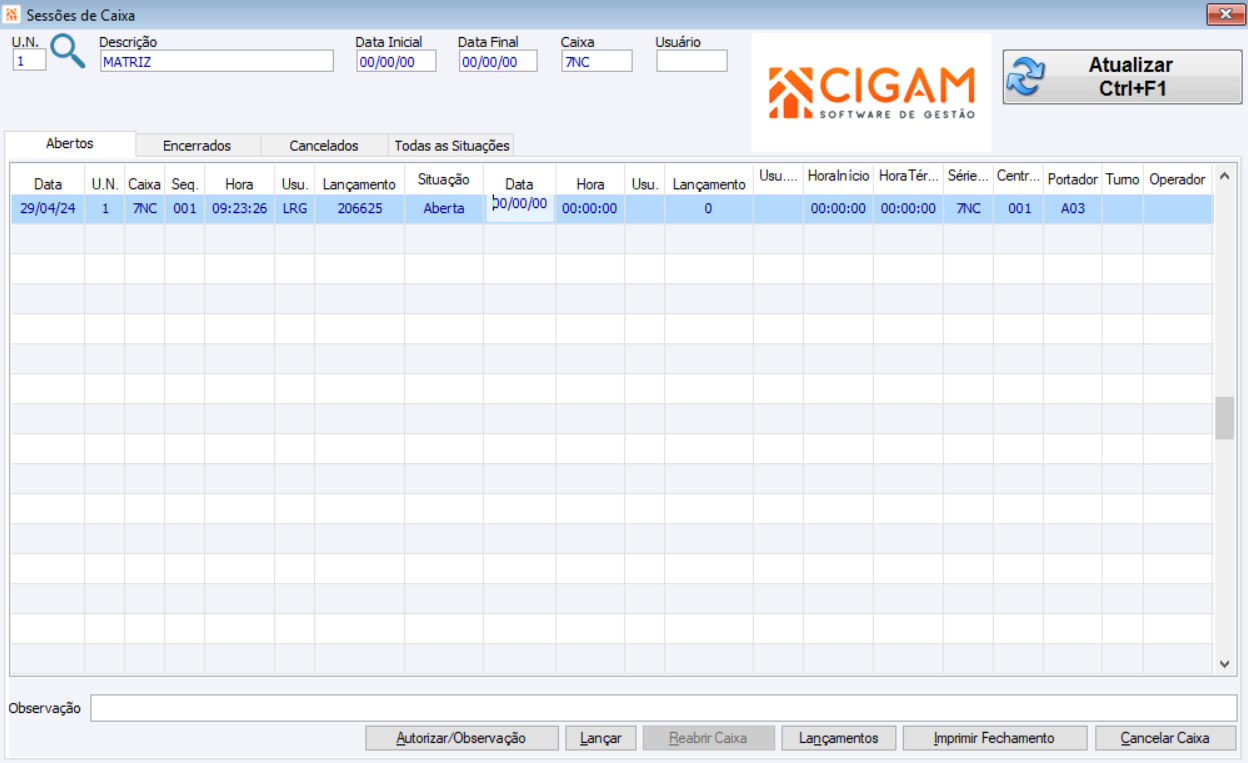Click the Data Final date field
Image resolution: width=1248 pixels, height=763 pixels.
[498, 61]
